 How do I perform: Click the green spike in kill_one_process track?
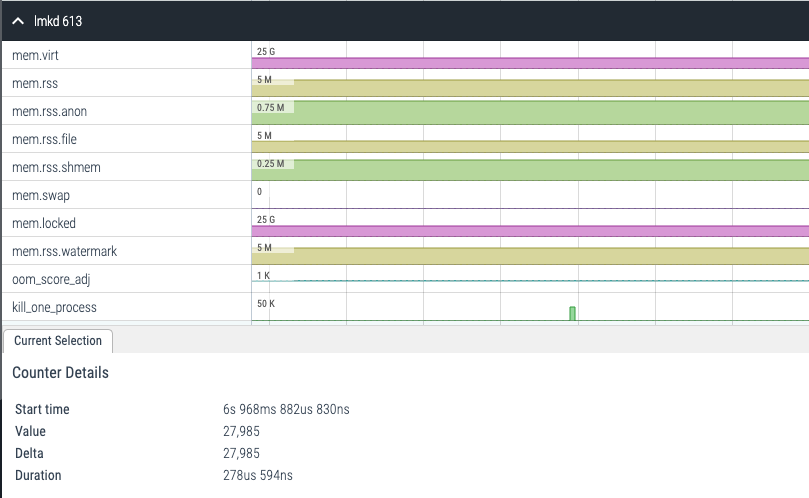click(573, 314)
